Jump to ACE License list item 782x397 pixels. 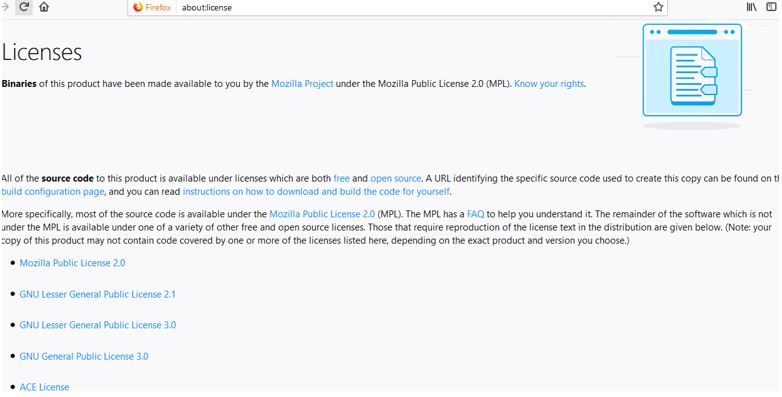tap(44, 387)
